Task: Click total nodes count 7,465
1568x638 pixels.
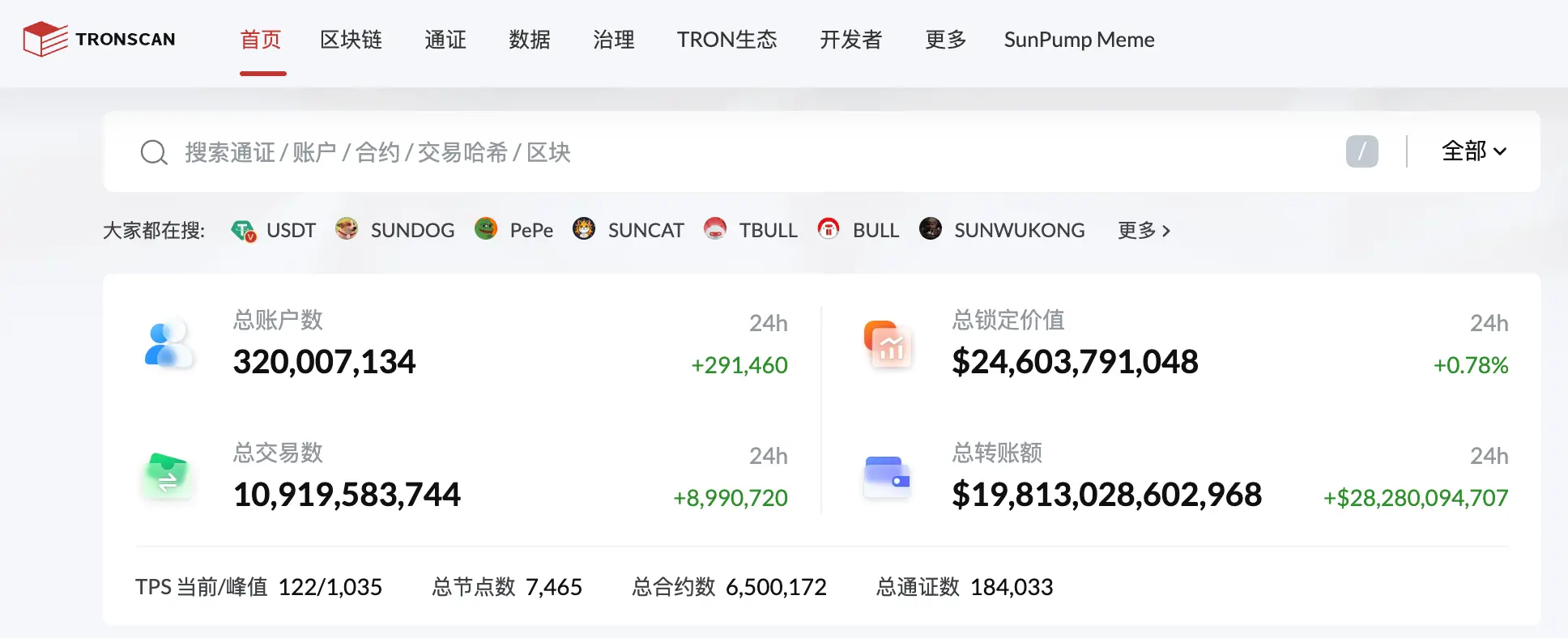Action: click(554, 587)
